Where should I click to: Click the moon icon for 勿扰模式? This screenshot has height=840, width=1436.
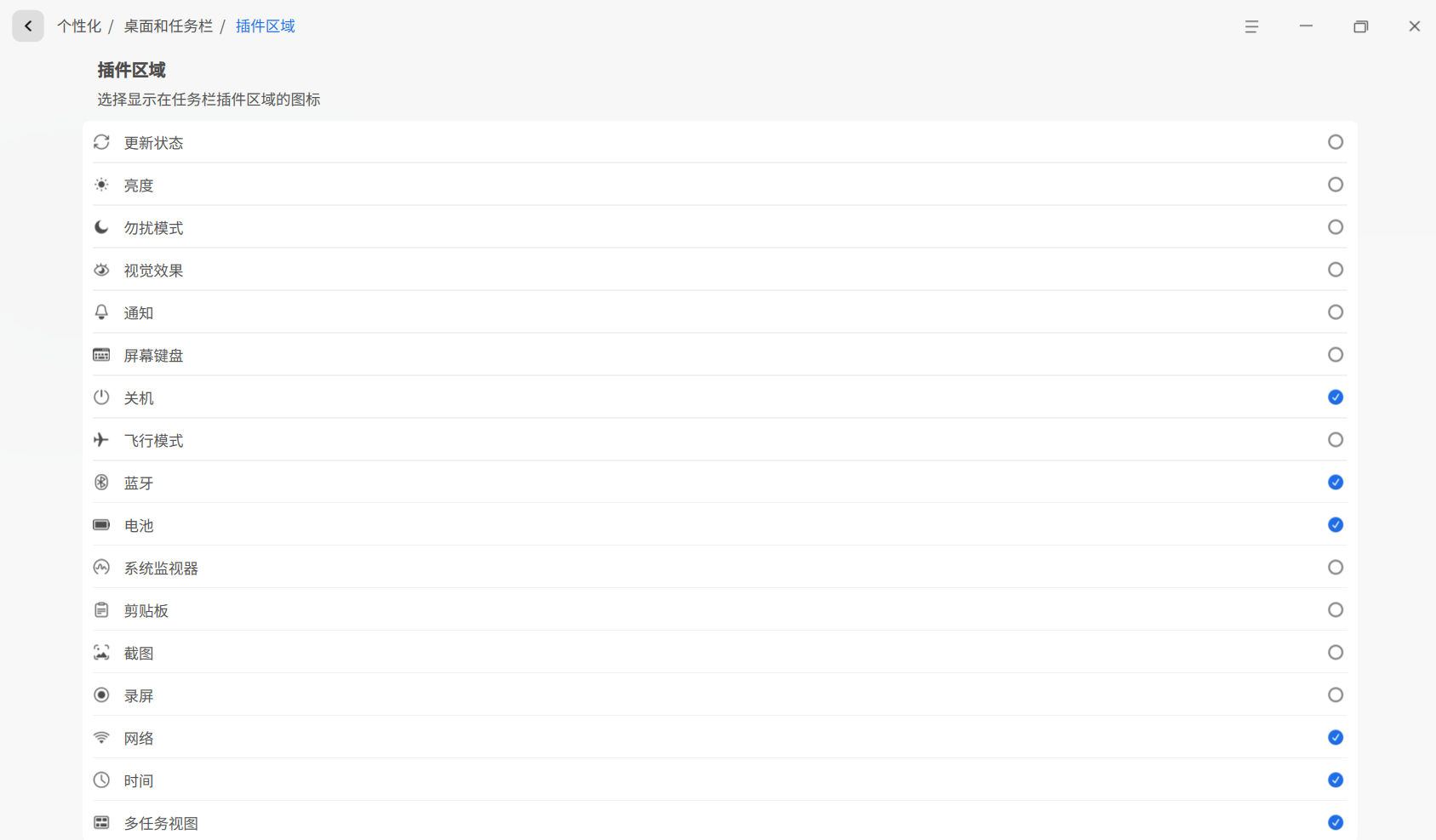click(x=101, y=227)
